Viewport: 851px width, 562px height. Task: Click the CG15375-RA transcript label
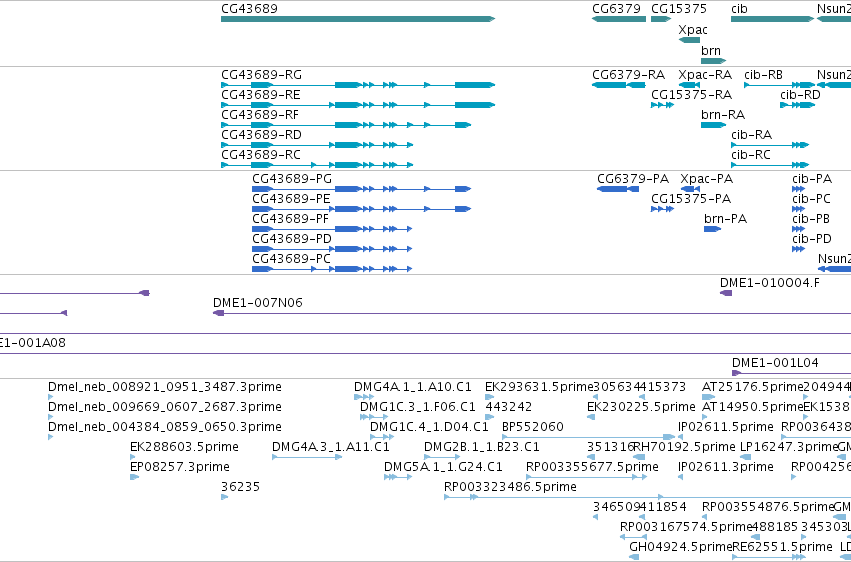click(691, 95)
